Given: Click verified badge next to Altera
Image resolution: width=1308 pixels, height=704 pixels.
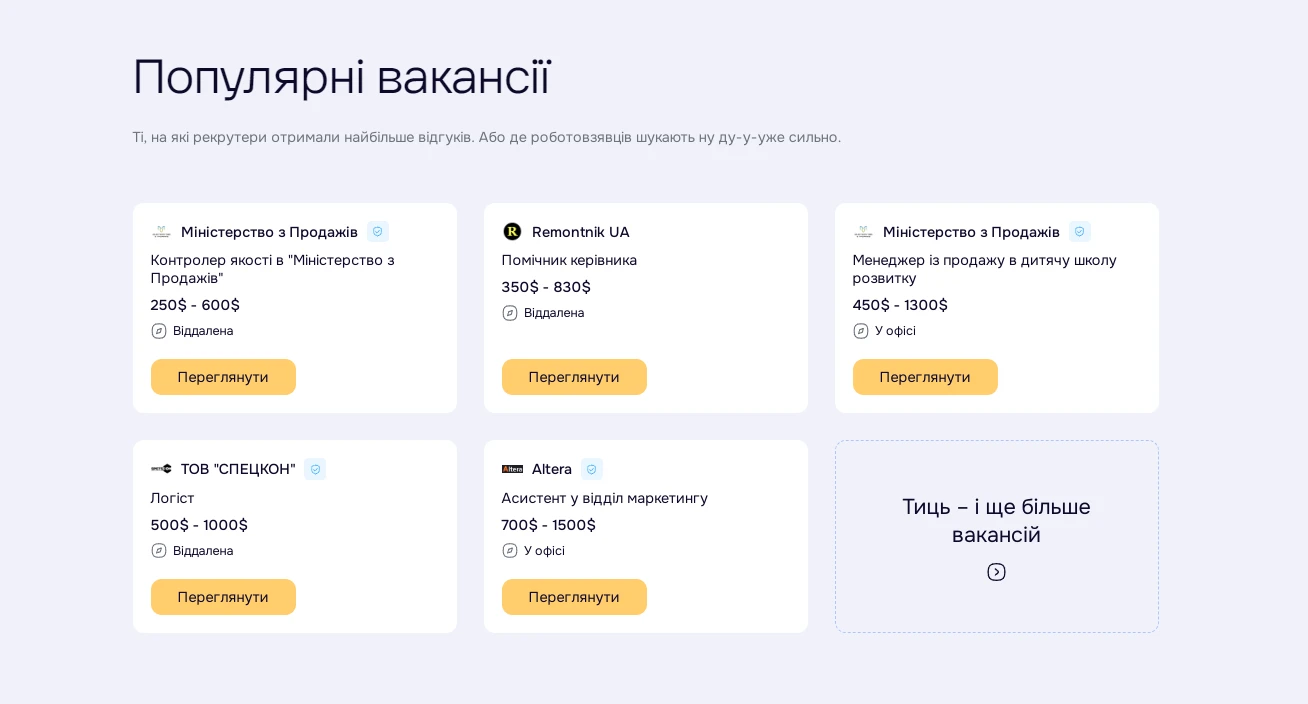Looking at the screenshot, I should pyautogui.click(x=592, y=469).
